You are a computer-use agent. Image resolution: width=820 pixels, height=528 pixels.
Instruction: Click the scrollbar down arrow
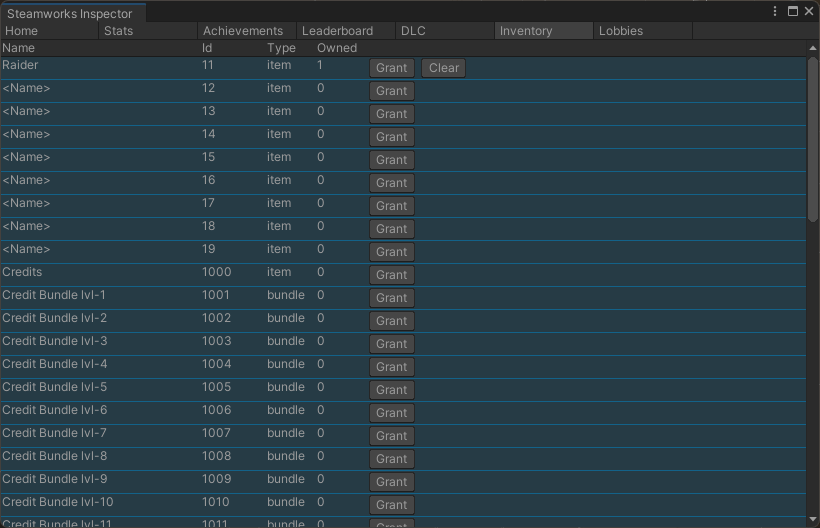click(x=813, y=520)
